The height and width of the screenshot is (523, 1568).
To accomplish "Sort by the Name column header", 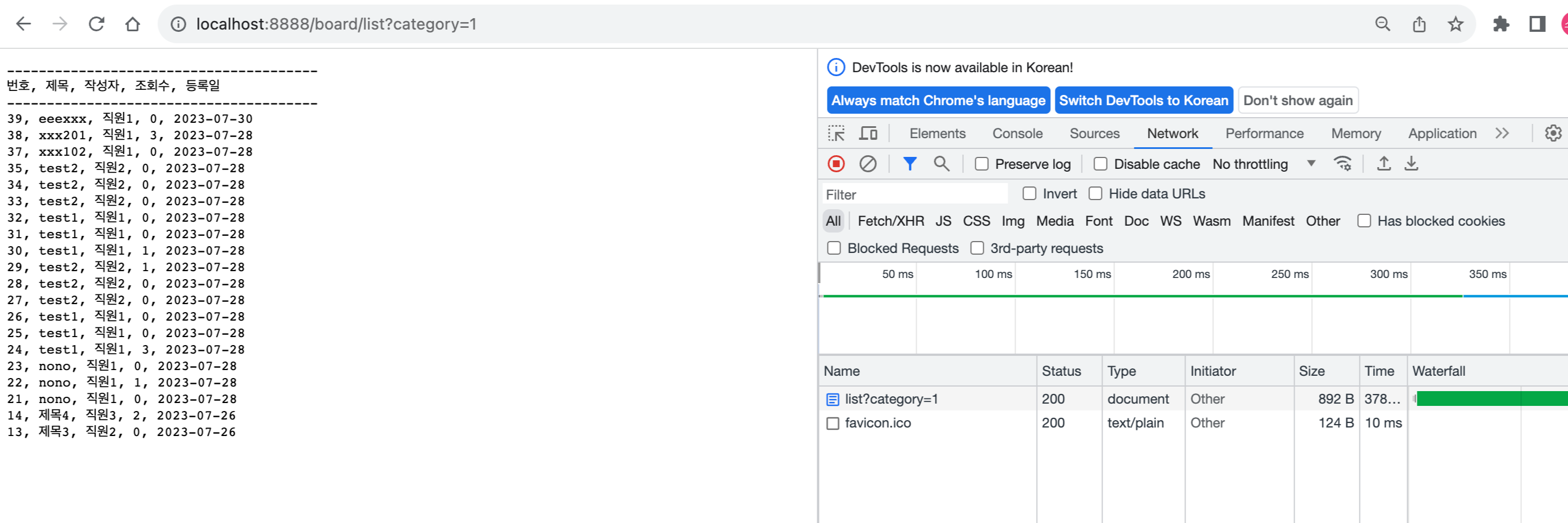I will pos(928,371).
